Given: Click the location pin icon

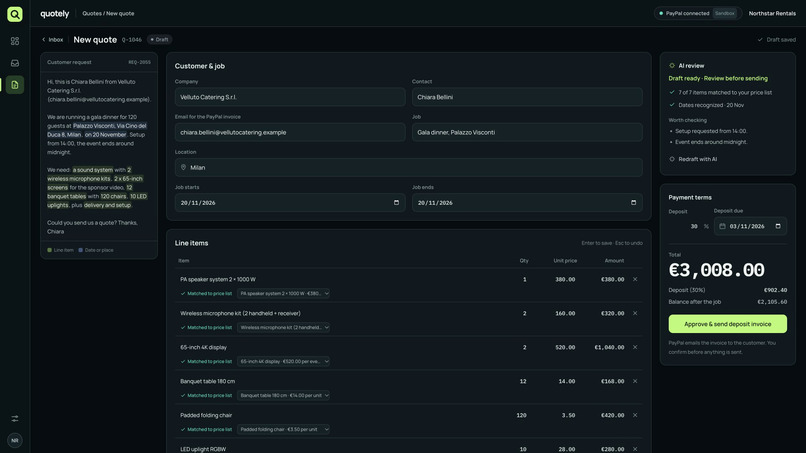Looking at the screenshot, I should 184,168.
